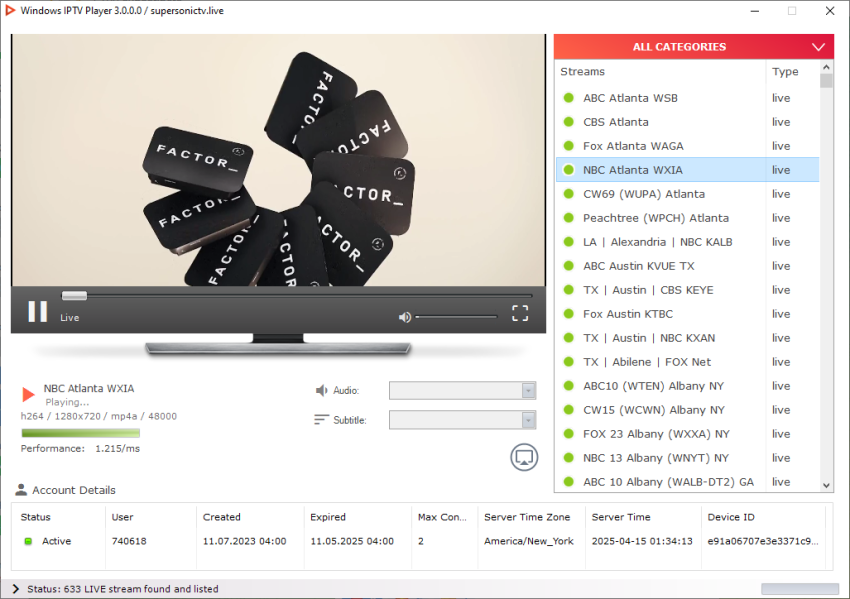850x599 pixels.
Task: Select the ABC Austin KVUE TX stream
Action: [x=687, y=266]
